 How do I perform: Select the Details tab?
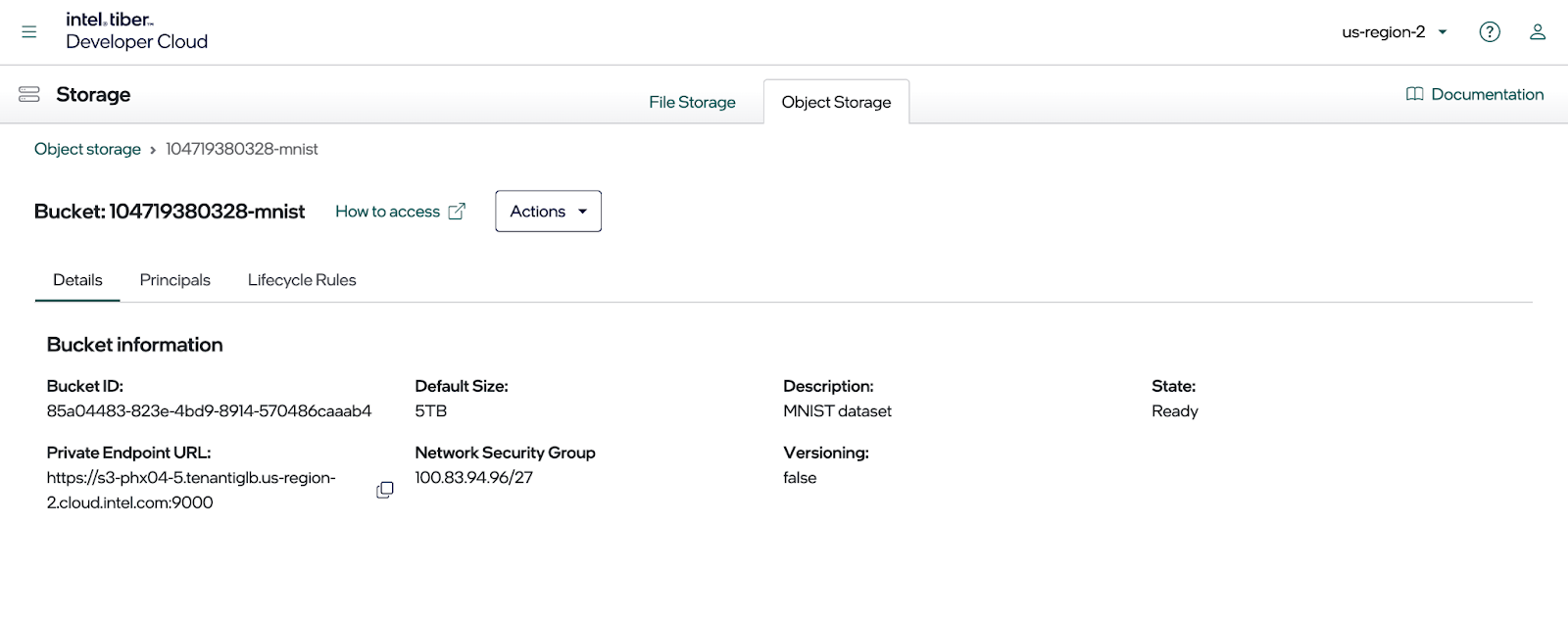pos(77,280)
